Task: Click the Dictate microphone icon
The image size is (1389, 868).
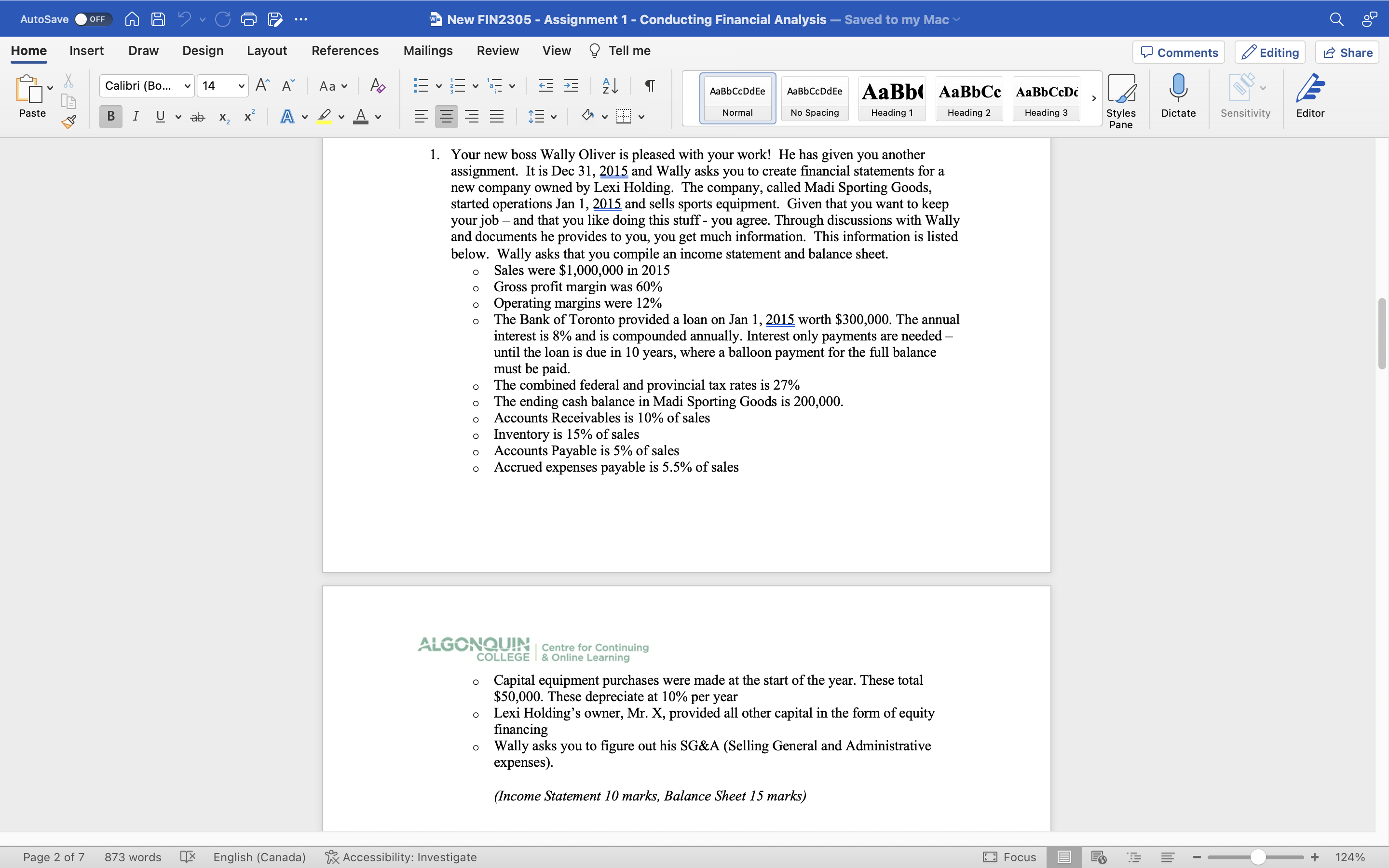Action: click(x=1178, y=96)
